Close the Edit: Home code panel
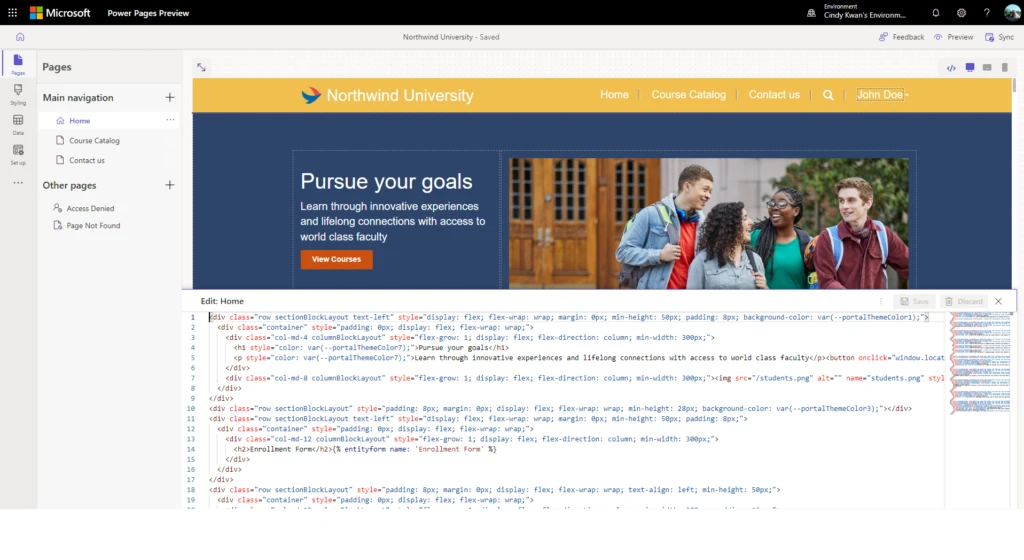The width and height of the screenshot is (1024, 560). click(999, 302)
